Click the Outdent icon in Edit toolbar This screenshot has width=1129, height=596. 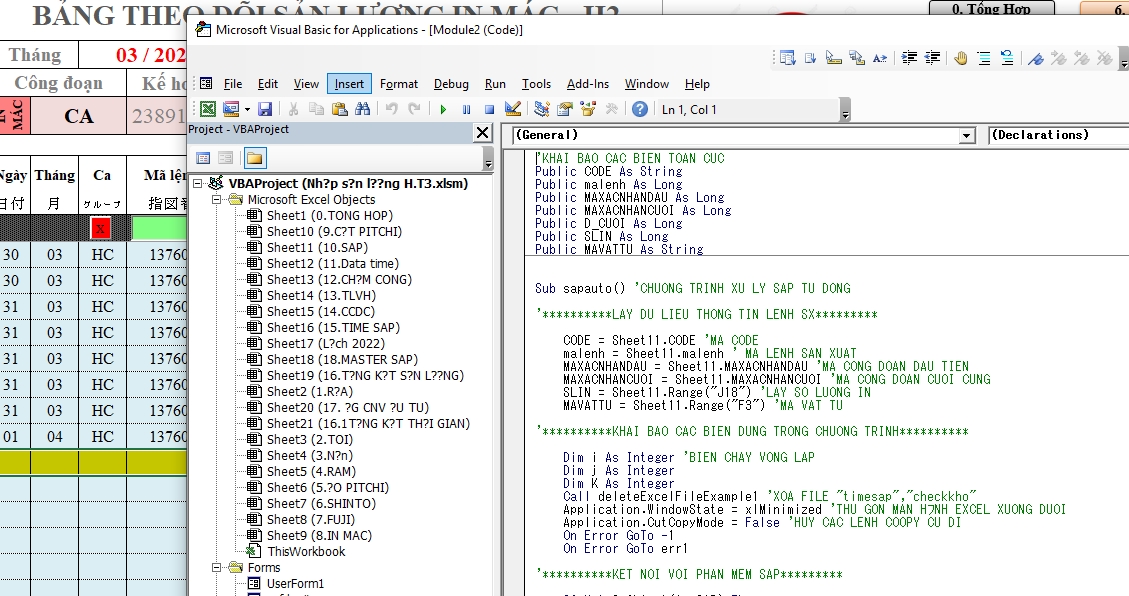932,58
